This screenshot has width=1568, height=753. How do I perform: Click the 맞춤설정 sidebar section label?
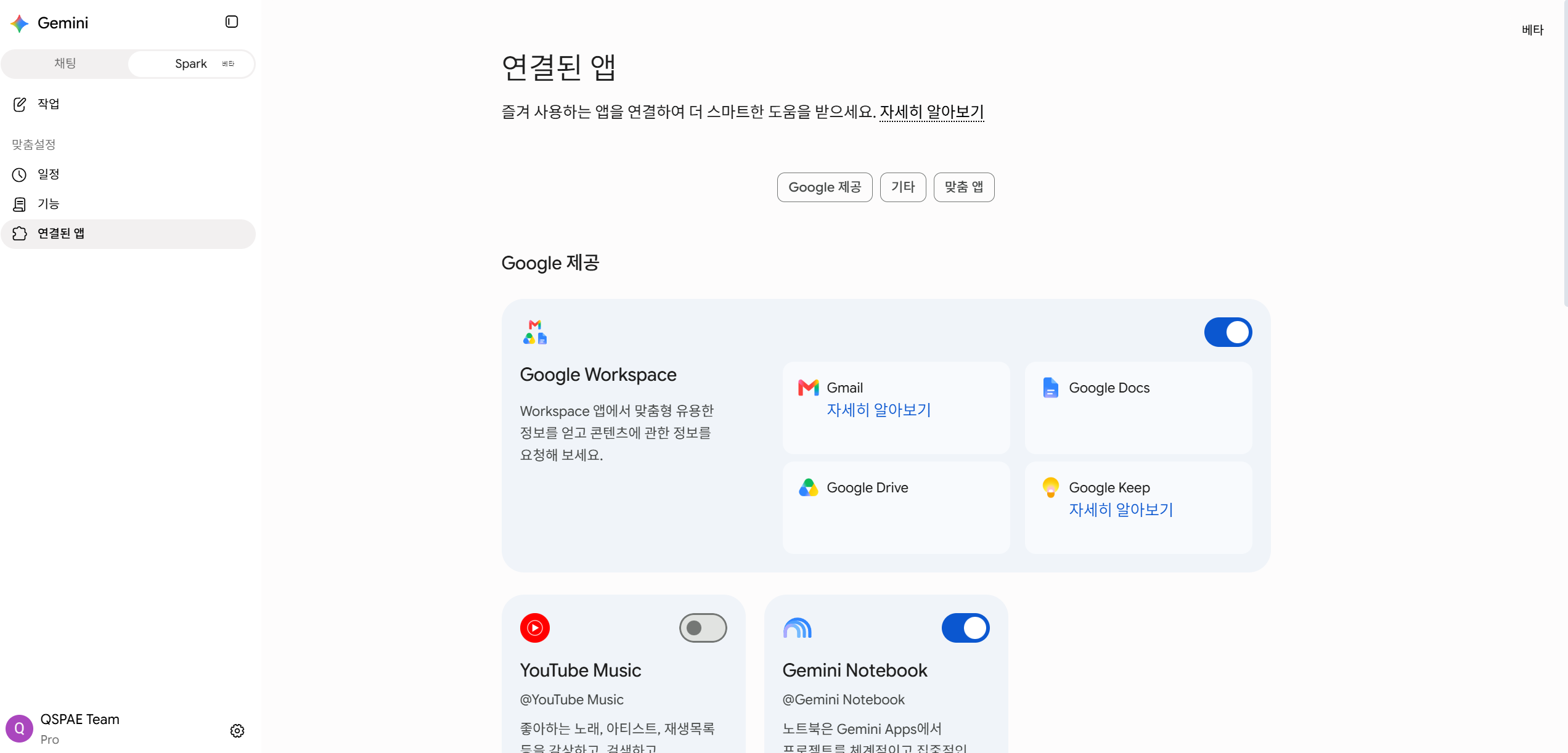pyautogui.click(x=34, y=144)
